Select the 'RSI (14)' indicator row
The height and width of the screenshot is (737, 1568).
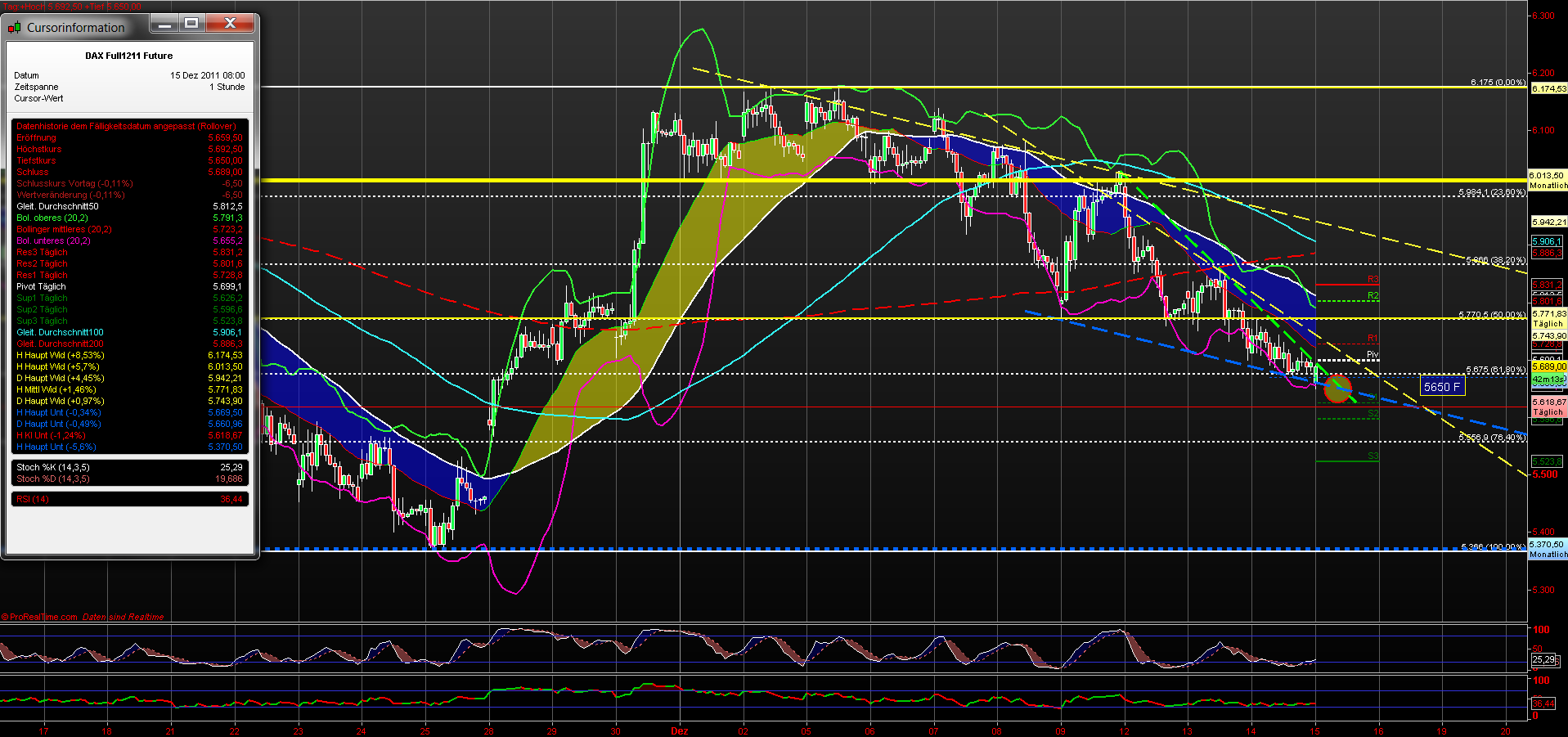click(33, 499)
